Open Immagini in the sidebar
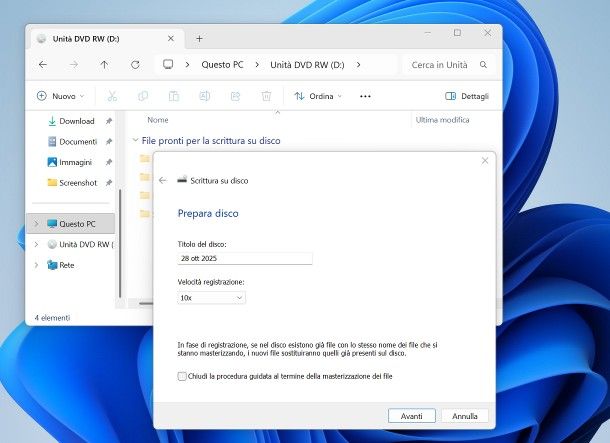 pos(75,162)
